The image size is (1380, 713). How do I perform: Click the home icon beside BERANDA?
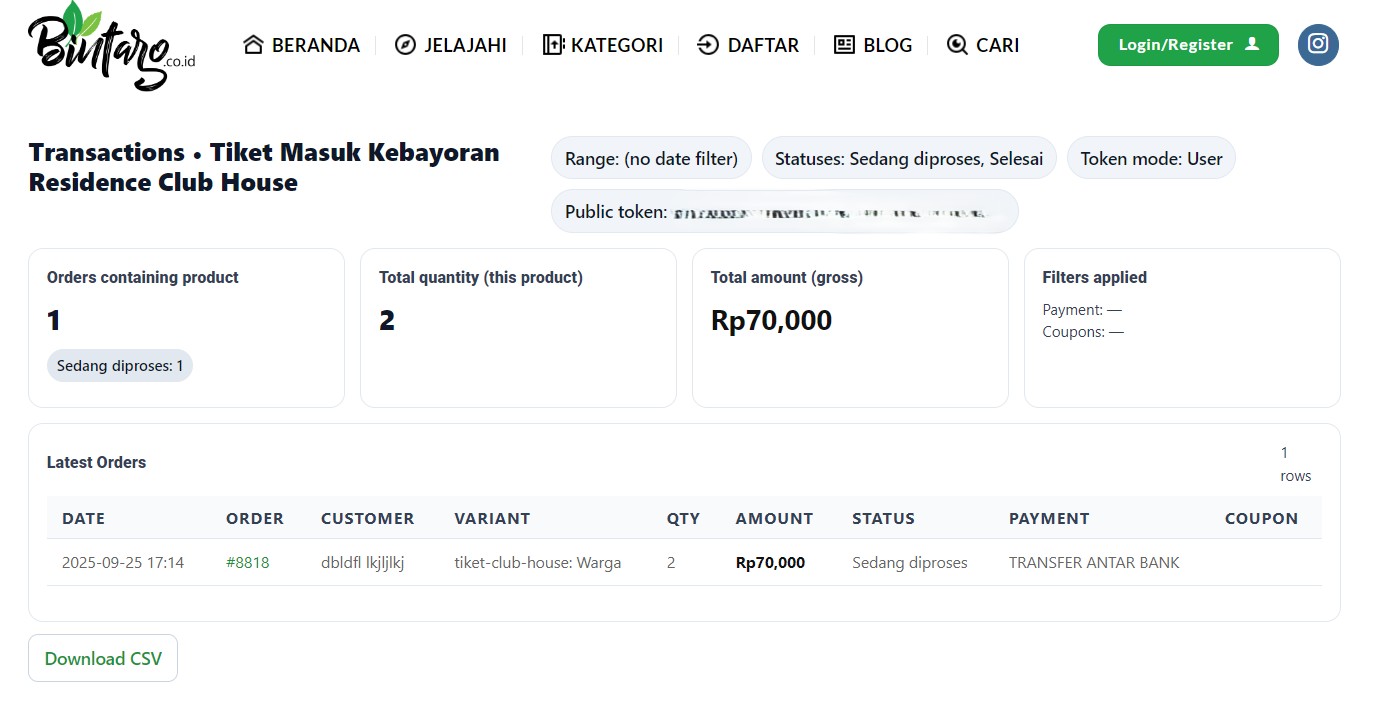tap(252, 44)
